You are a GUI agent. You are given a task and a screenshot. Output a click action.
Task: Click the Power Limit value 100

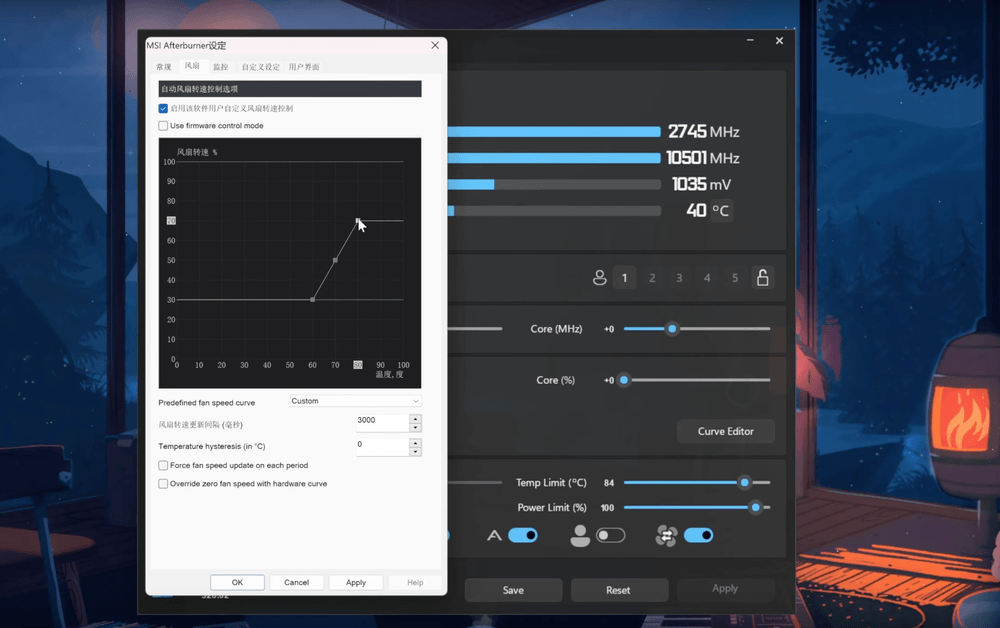click(x=607, y=508)
